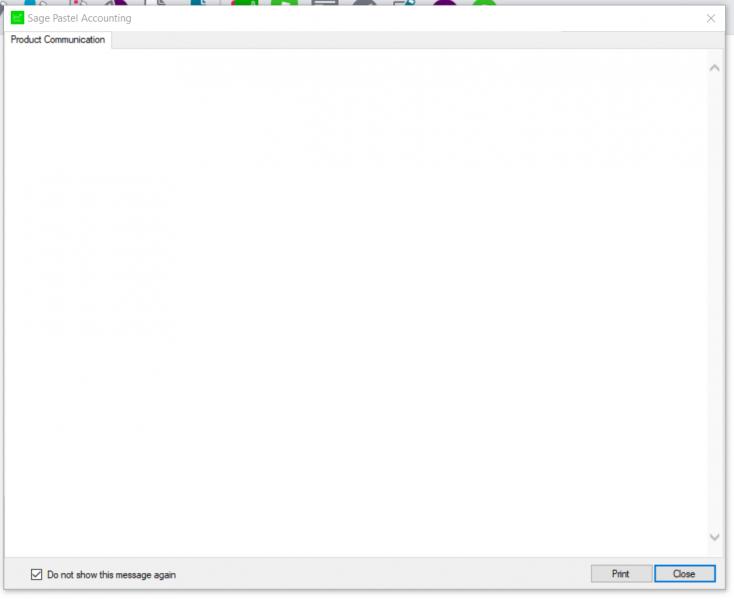This screenshot has width=734, height=600.
Task: Click inside the blank message content area
Action: [x=350, y=300]
